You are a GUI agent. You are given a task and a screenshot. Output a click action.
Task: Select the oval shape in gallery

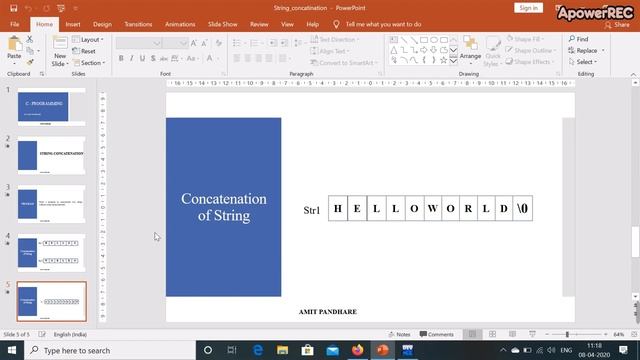[434, 40]
